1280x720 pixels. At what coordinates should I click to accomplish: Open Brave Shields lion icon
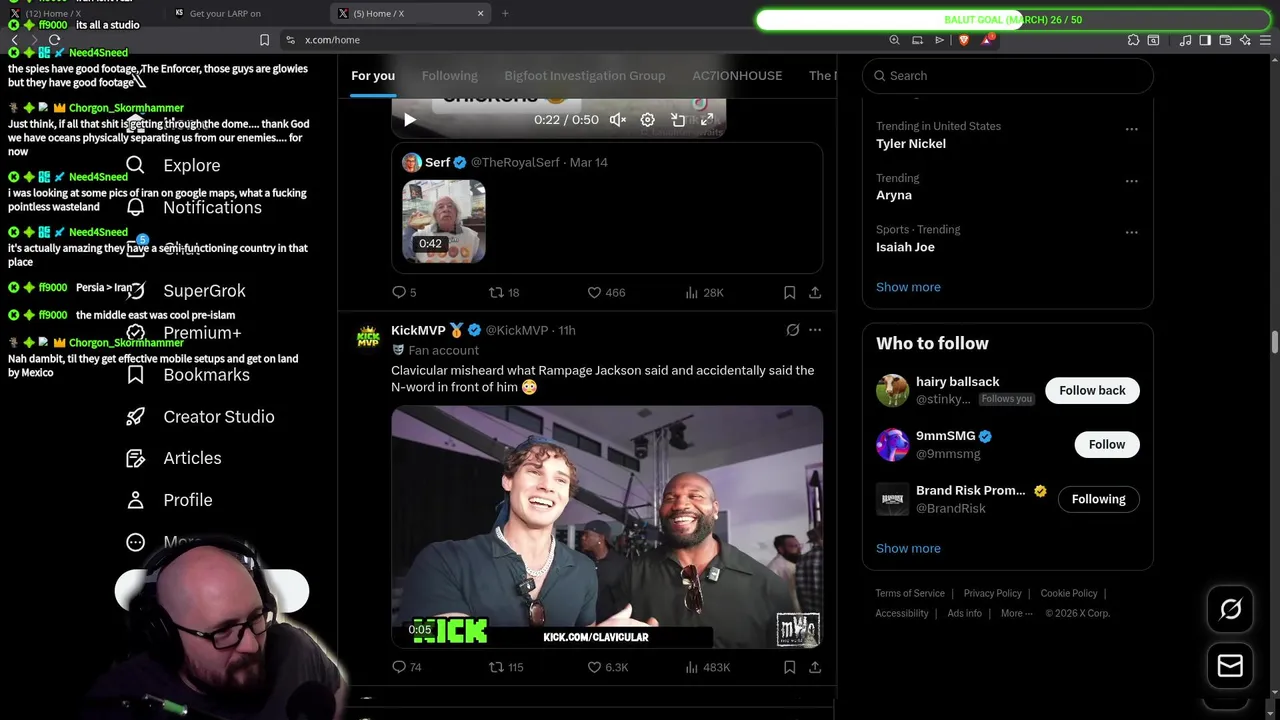(x=964, y=40)
